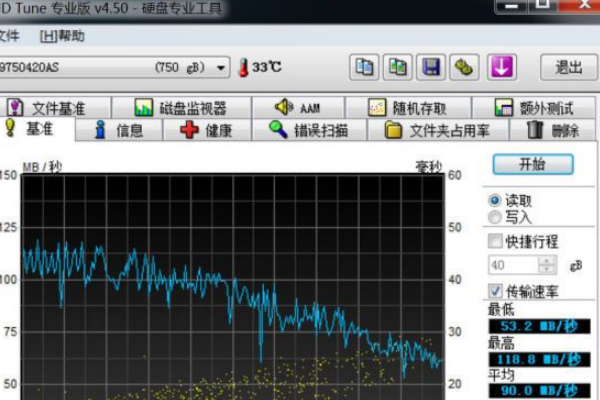The width and height of the screenshot is (600, 400).
Task: Switch to the 随机存取 tab
Action: tap(408, 108)
